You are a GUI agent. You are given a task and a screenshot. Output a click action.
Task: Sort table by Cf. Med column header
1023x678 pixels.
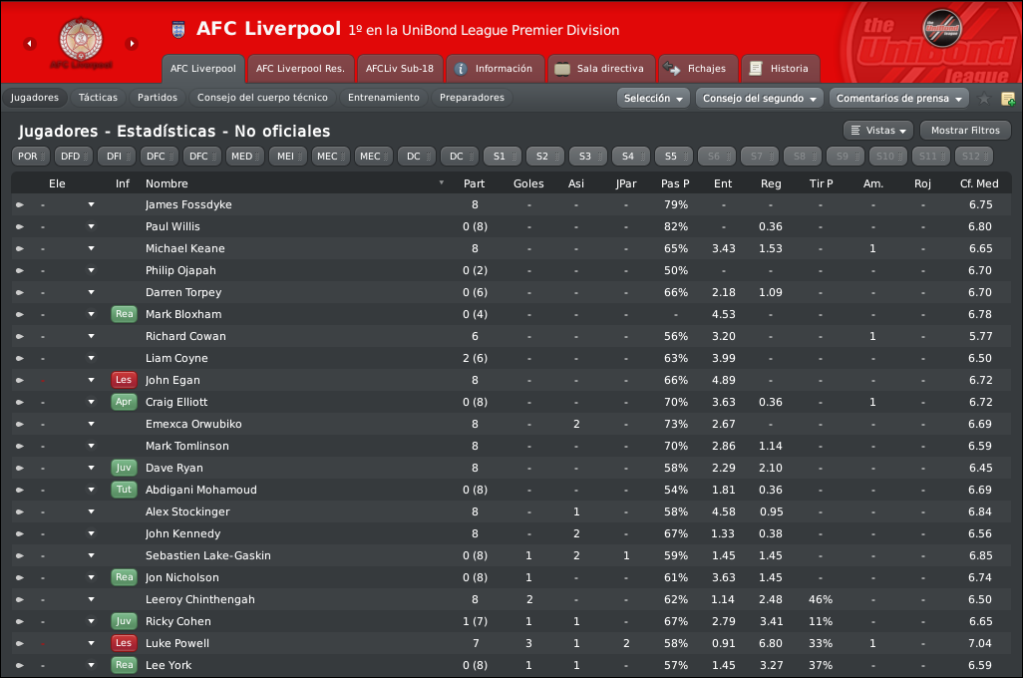(x=979, y=184)
